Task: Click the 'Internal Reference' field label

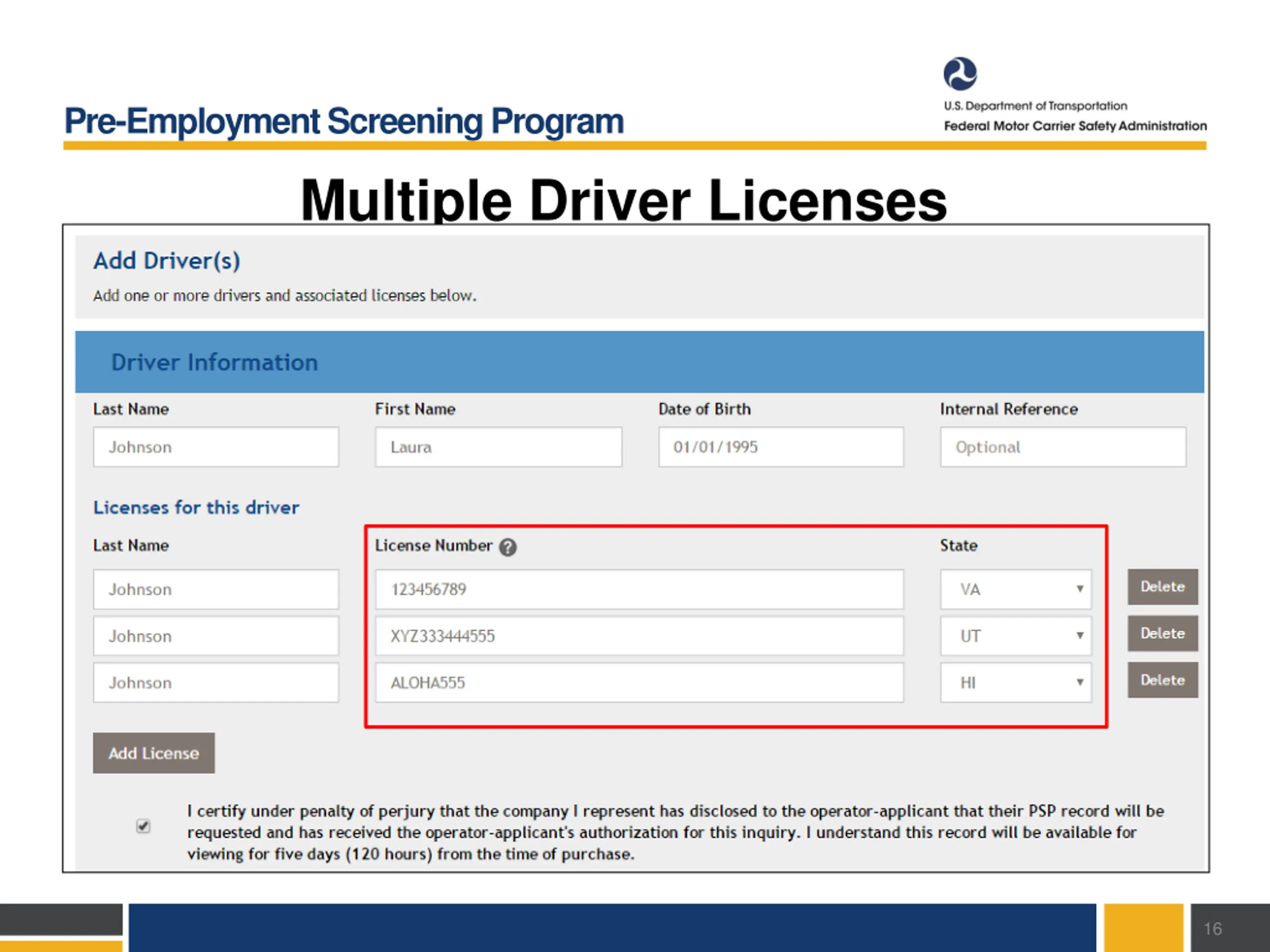Action: [x=1009, y=409]
